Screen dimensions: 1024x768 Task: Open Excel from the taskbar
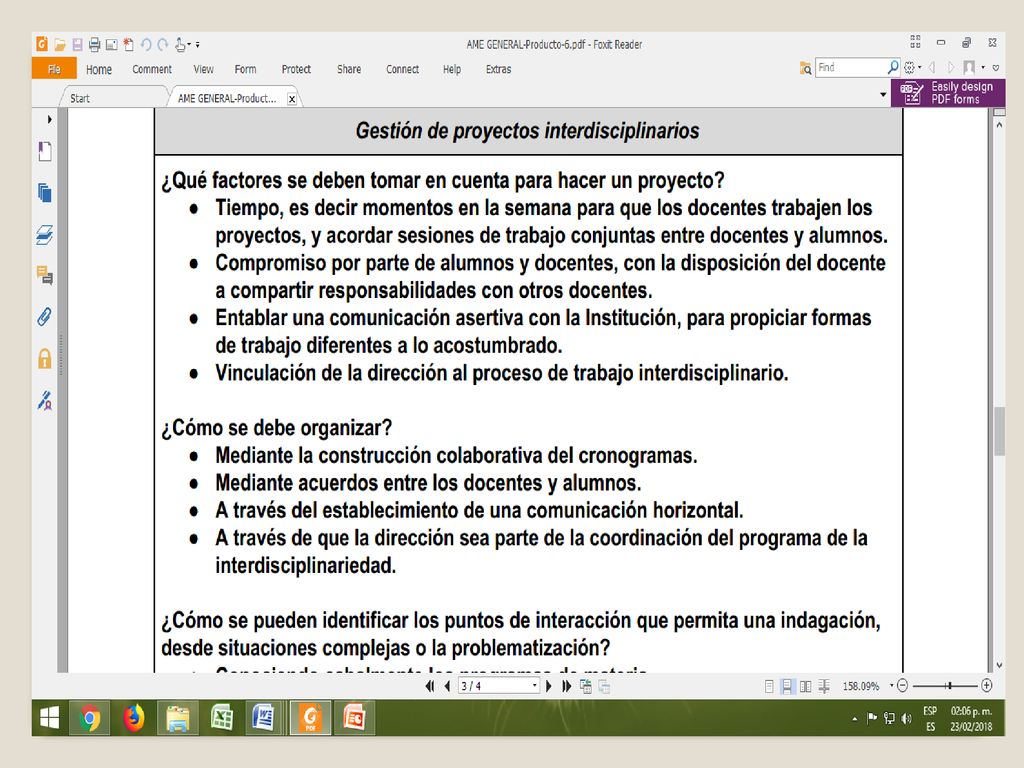[221, 718]
